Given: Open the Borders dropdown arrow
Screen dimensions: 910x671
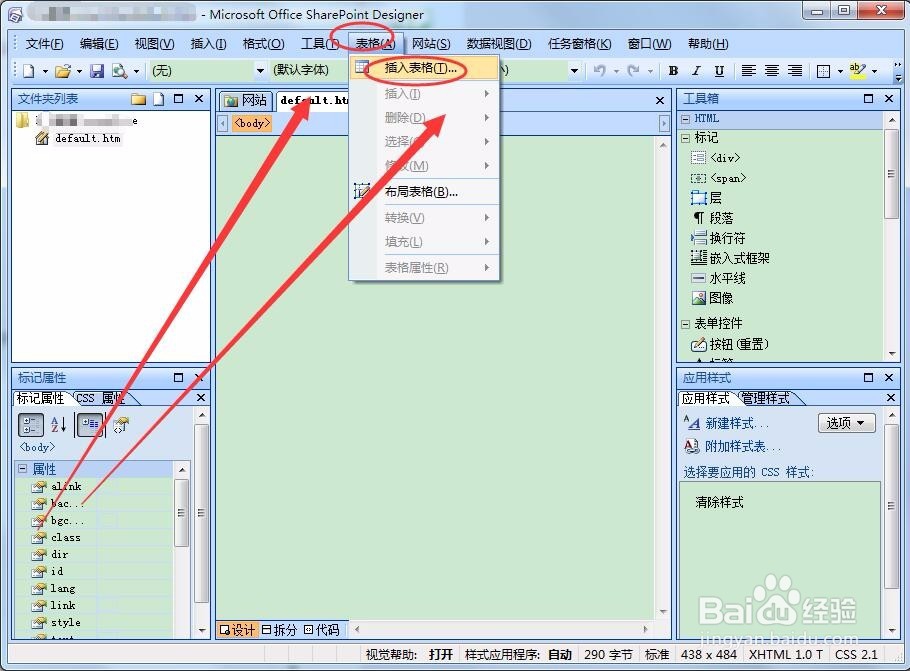Looking at the screenshot, I should [840, 71].
